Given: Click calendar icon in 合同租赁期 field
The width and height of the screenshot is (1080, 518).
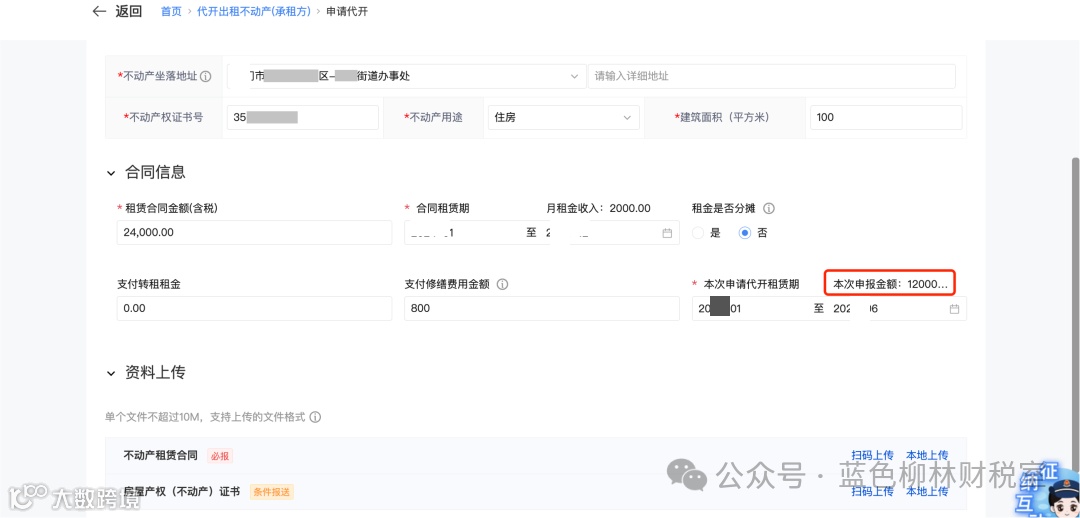Looking at the screenshot, I should pyautogui.click(x=667, y=233).
